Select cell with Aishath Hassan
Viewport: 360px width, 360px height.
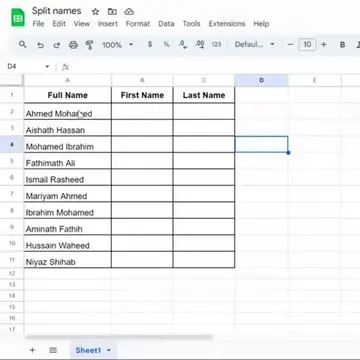(x=68, y=128)
